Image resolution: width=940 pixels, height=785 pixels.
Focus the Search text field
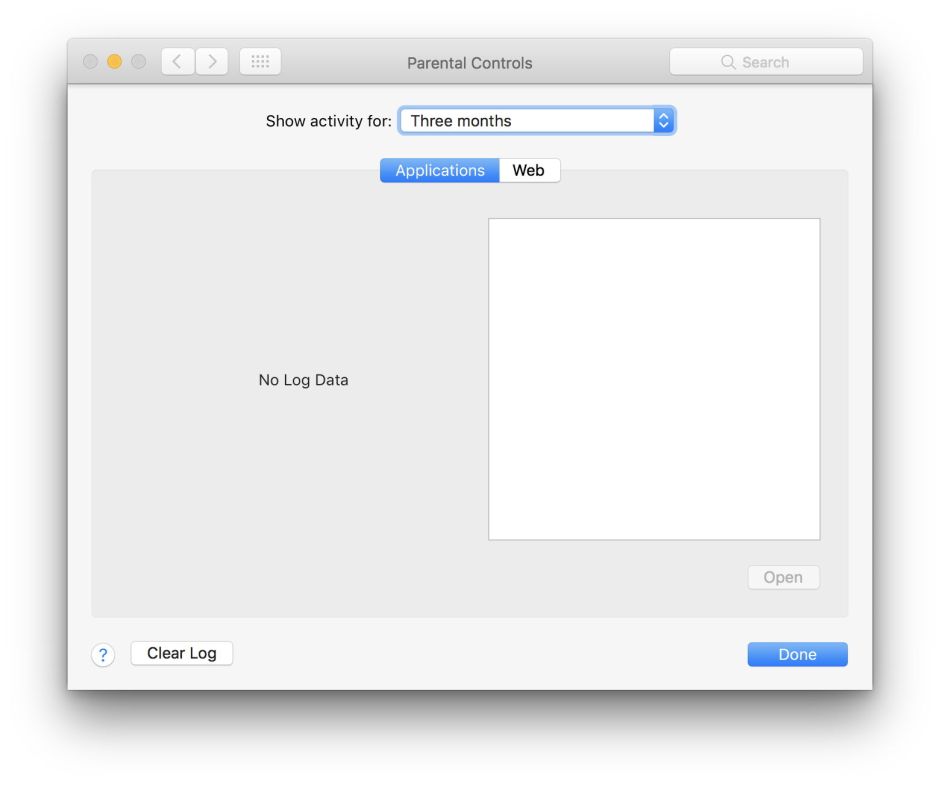click(790, 62)
